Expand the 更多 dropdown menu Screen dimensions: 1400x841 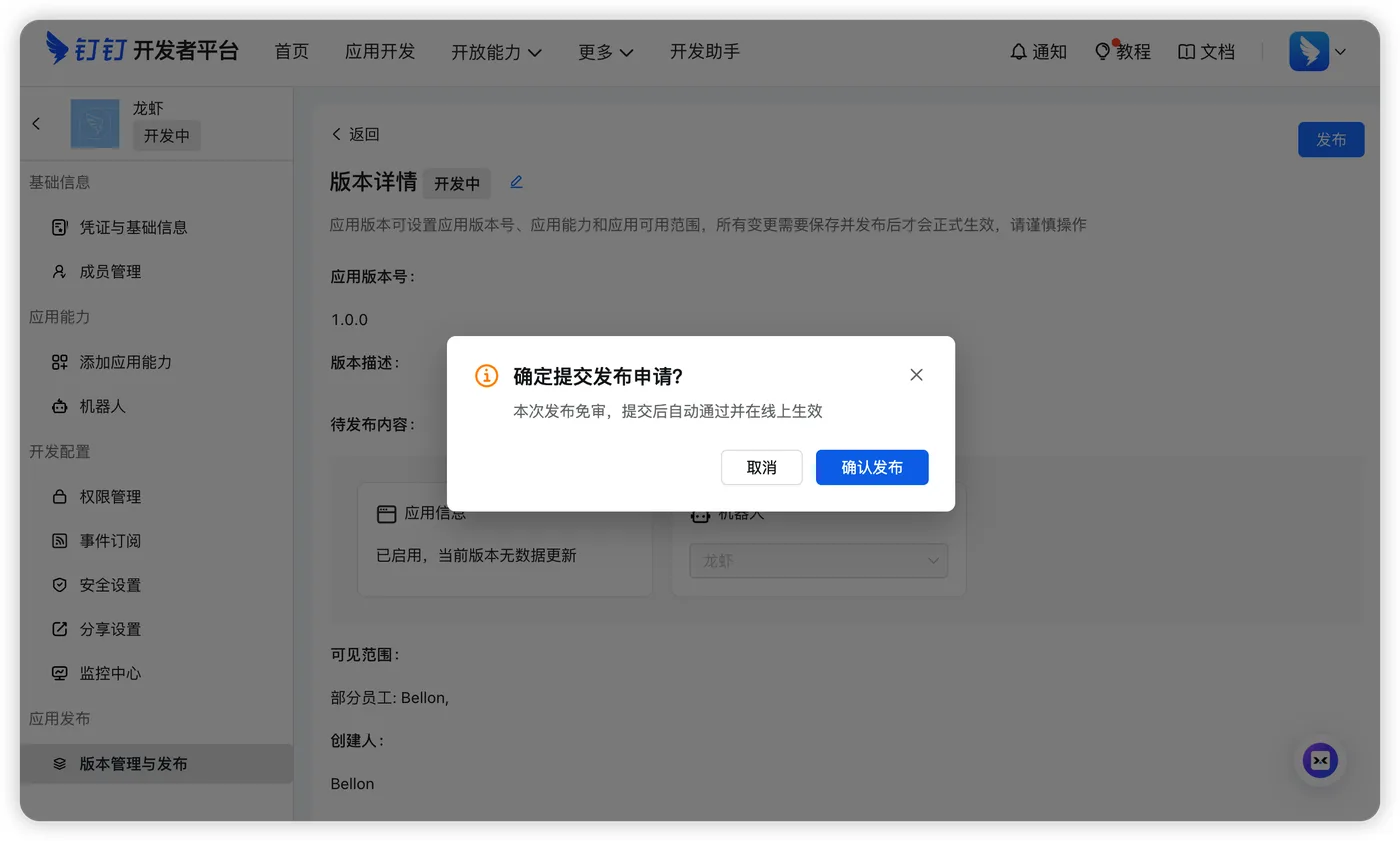pos(606,52)
